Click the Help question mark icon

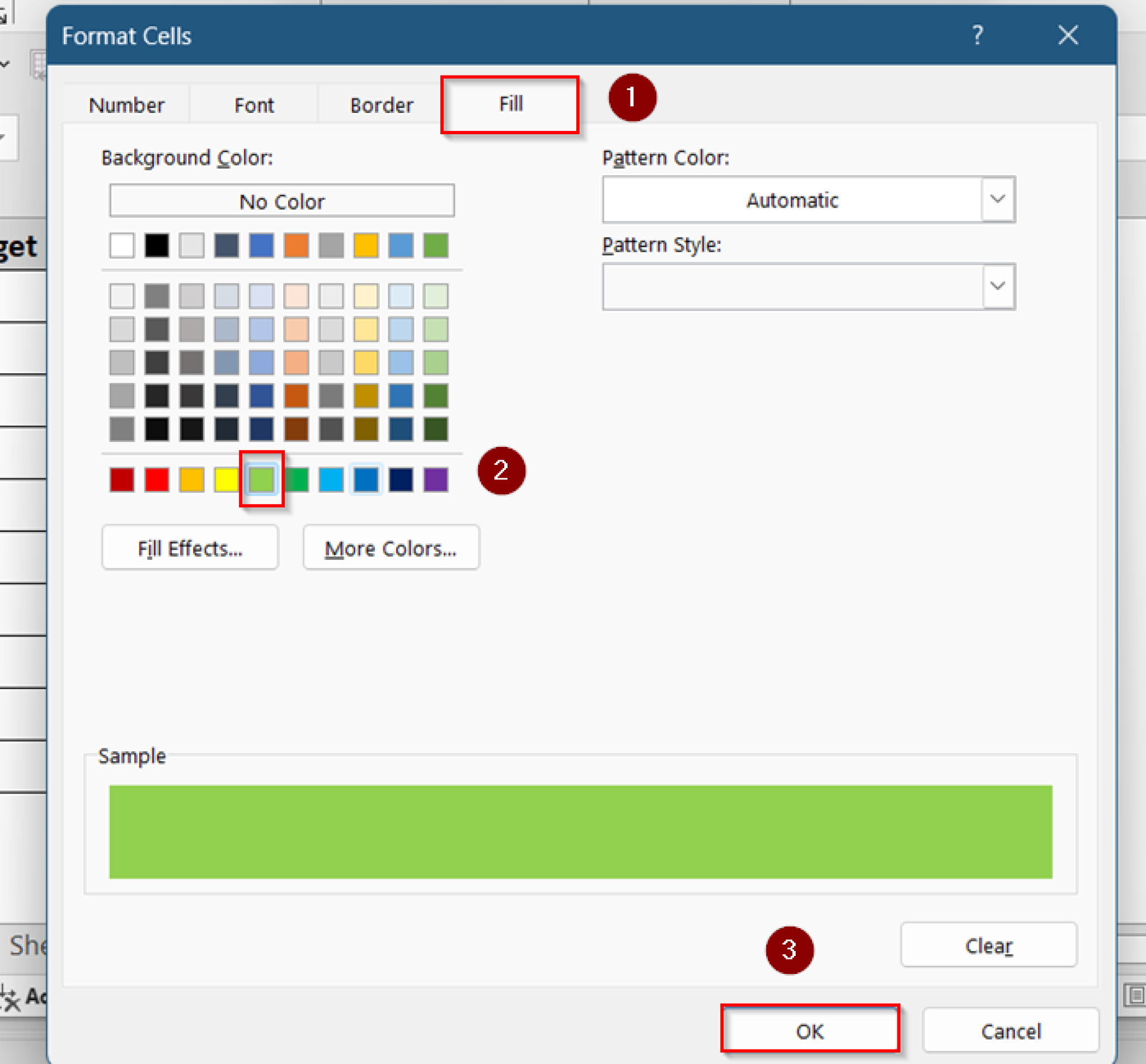point(978,36)
